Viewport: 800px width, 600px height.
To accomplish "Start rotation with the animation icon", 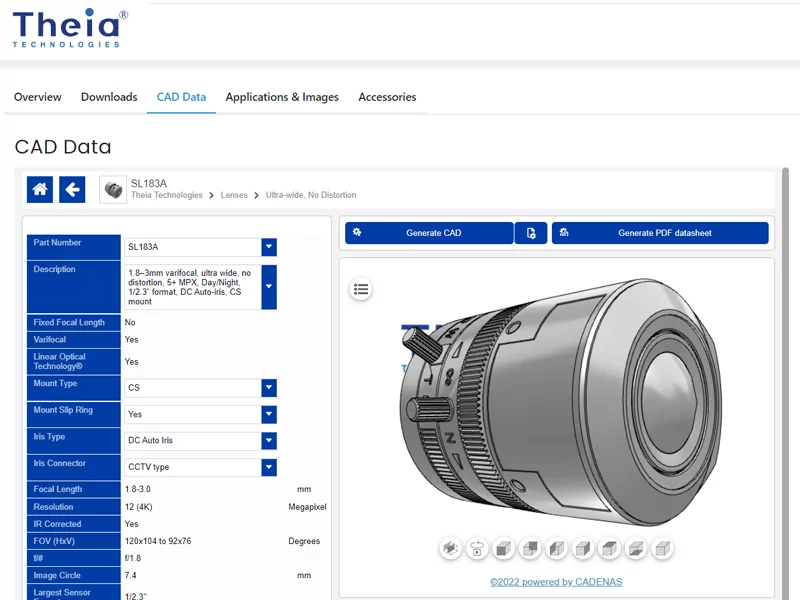I will pos(477,548).
